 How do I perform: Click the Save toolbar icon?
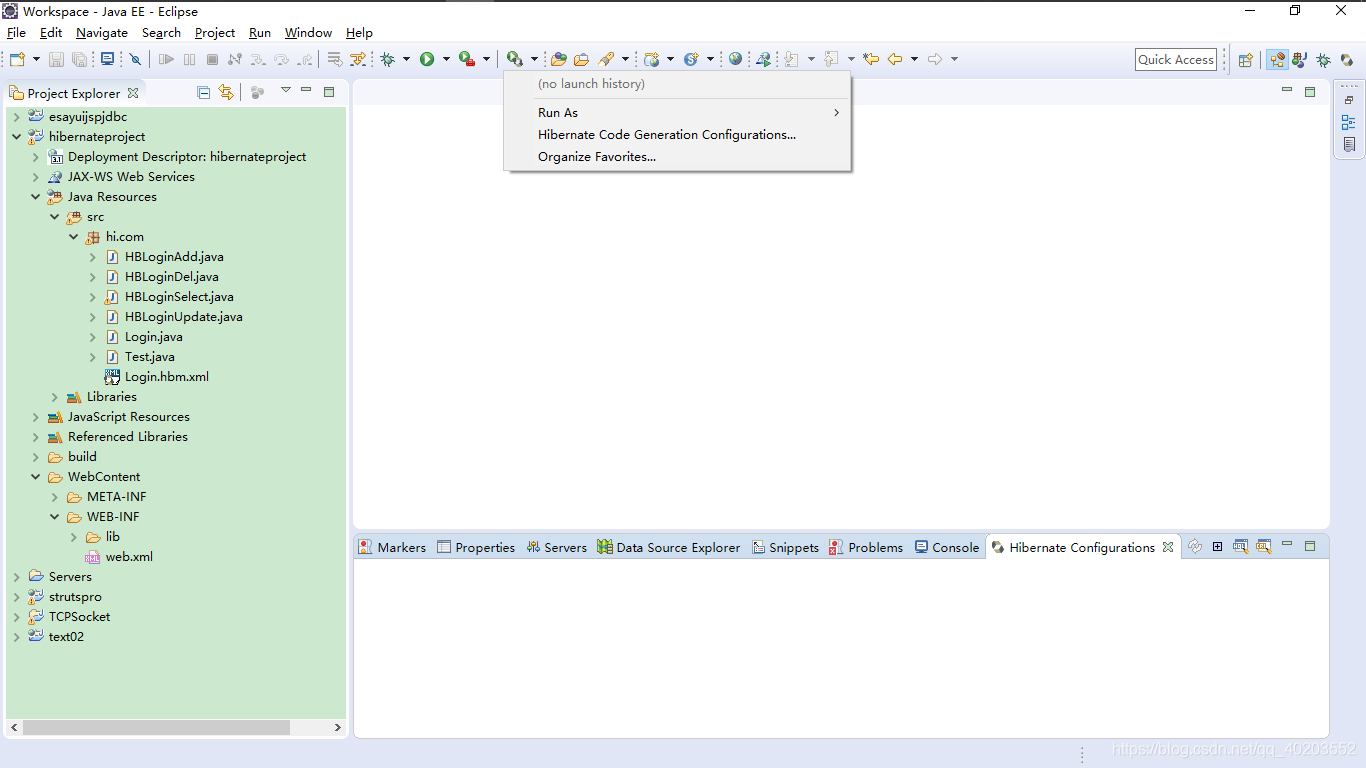(x=57, y=60)
